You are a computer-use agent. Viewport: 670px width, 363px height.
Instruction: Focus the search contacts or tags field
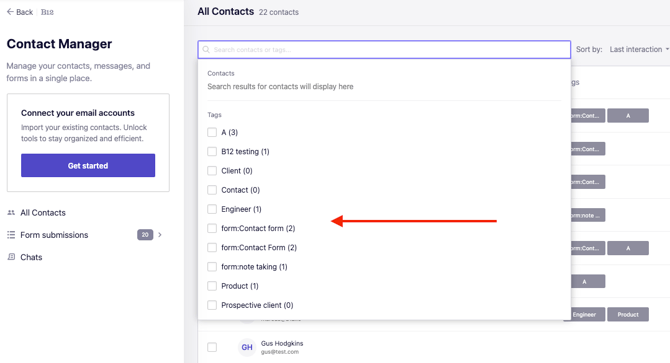384,50
